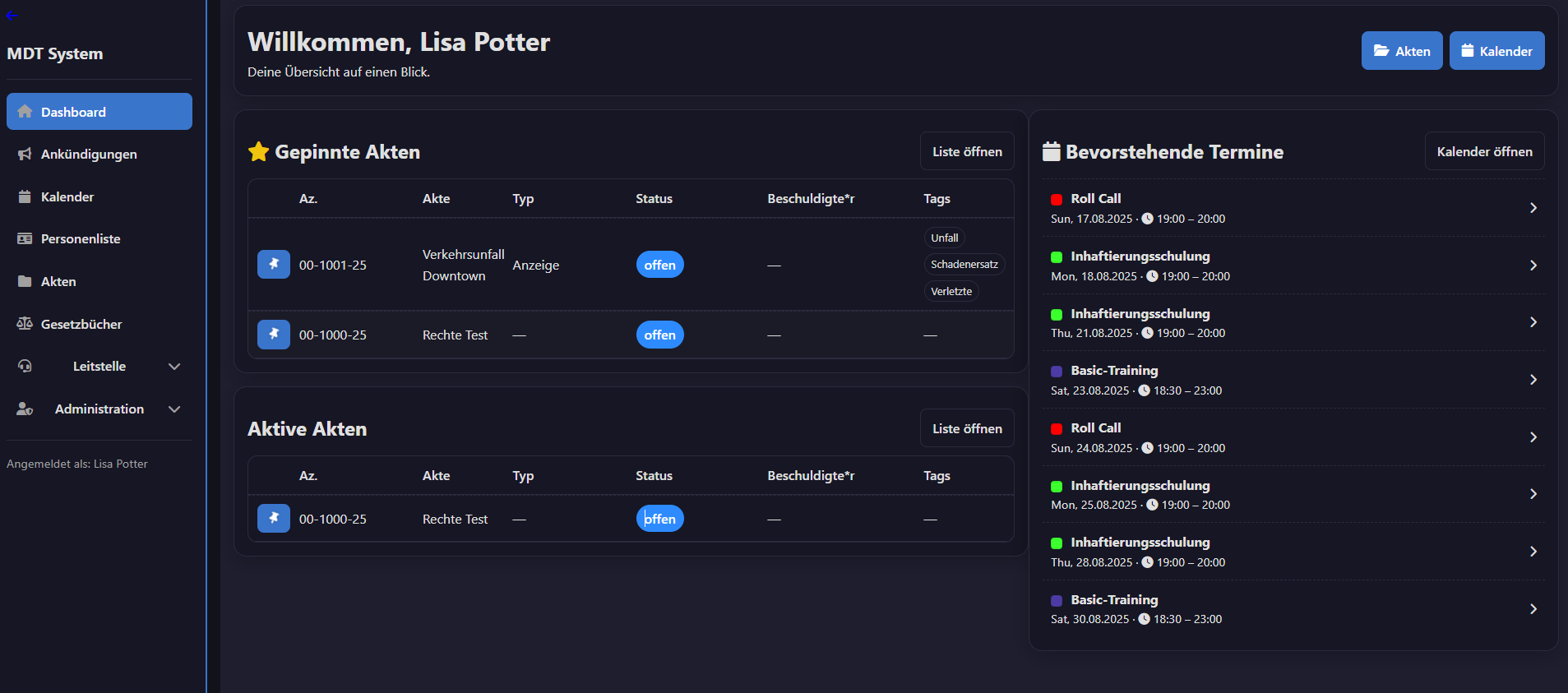
Task: Click the back arrow above MDT System
Action: (x=12, y=16)
